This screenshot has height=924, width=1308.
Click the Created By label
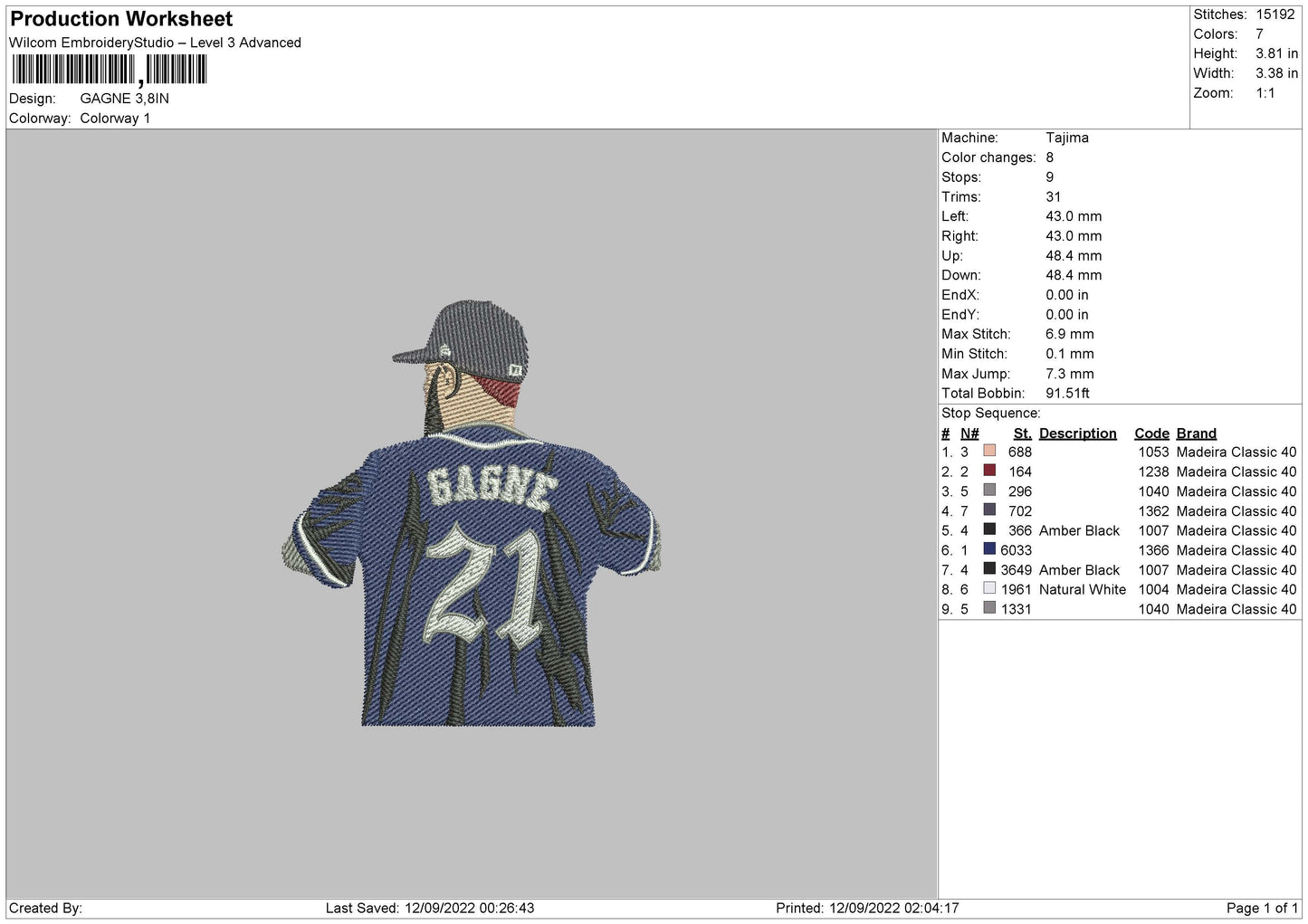45,909
